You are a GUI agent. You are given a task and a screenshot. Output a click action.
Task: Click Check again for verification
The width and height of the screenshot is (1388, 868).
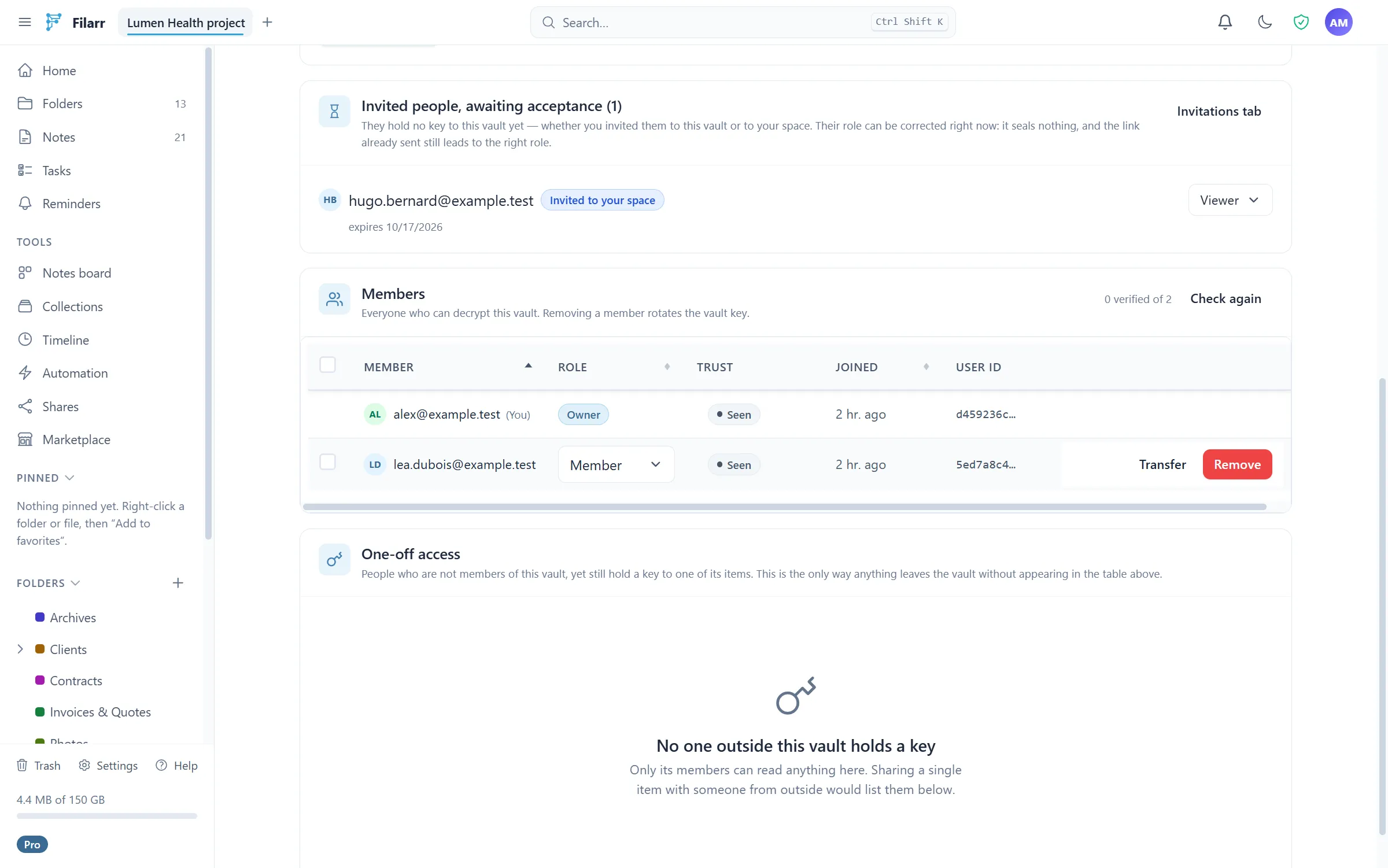coord(1225,299)
